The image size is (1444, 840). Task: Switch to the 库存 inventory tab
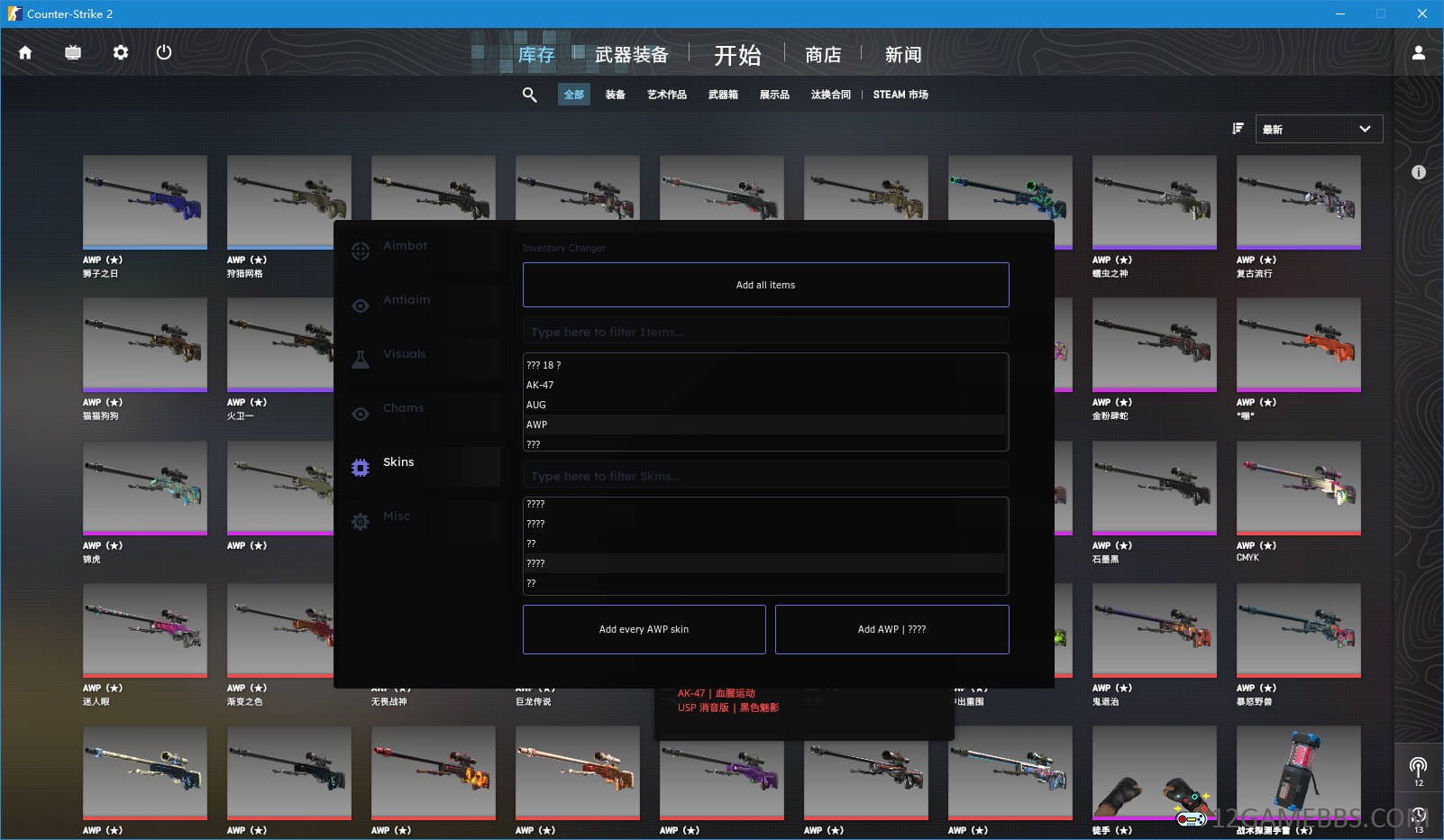[x=535, y=55]
